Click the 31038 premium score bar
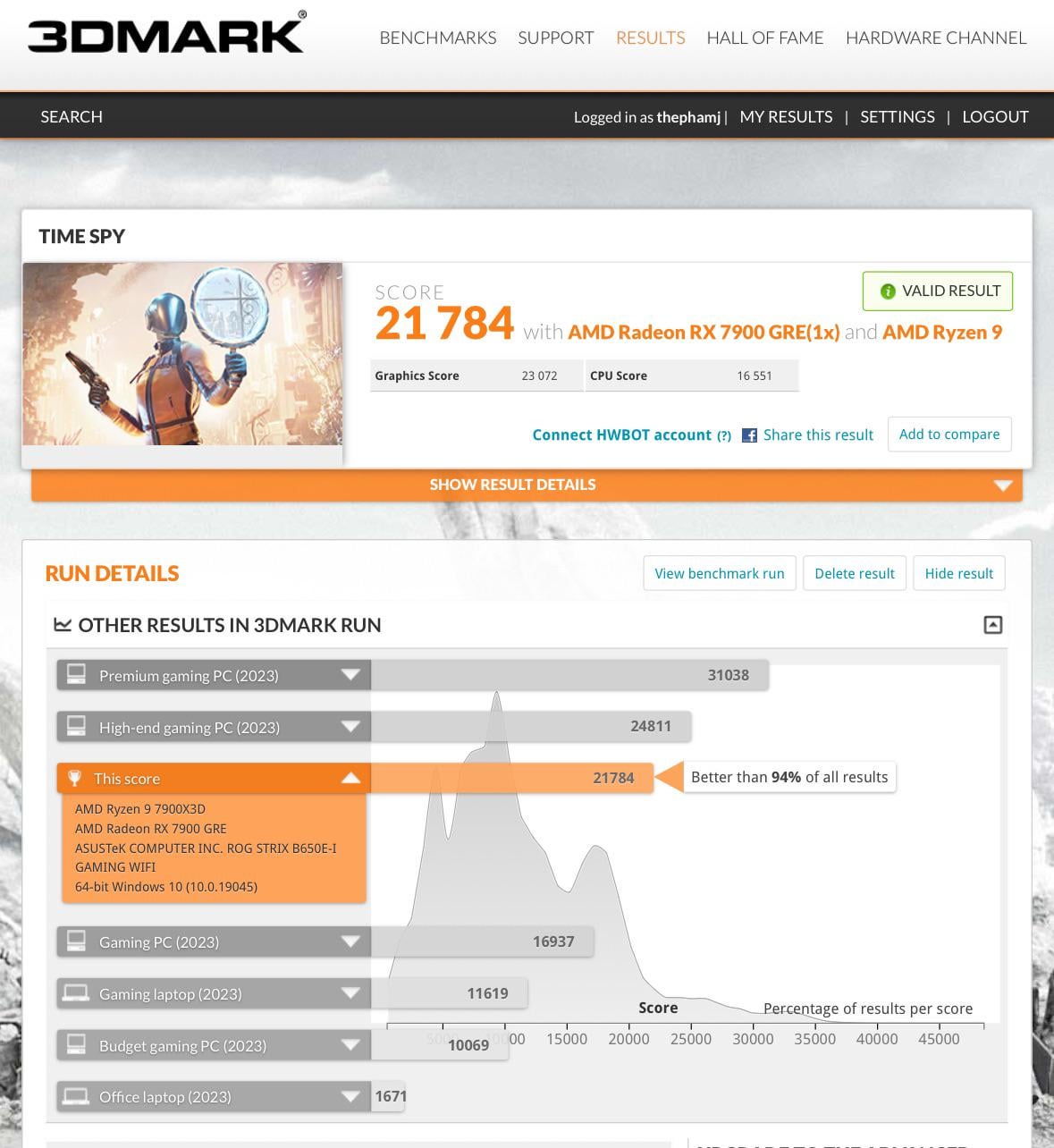 [569, 675]
